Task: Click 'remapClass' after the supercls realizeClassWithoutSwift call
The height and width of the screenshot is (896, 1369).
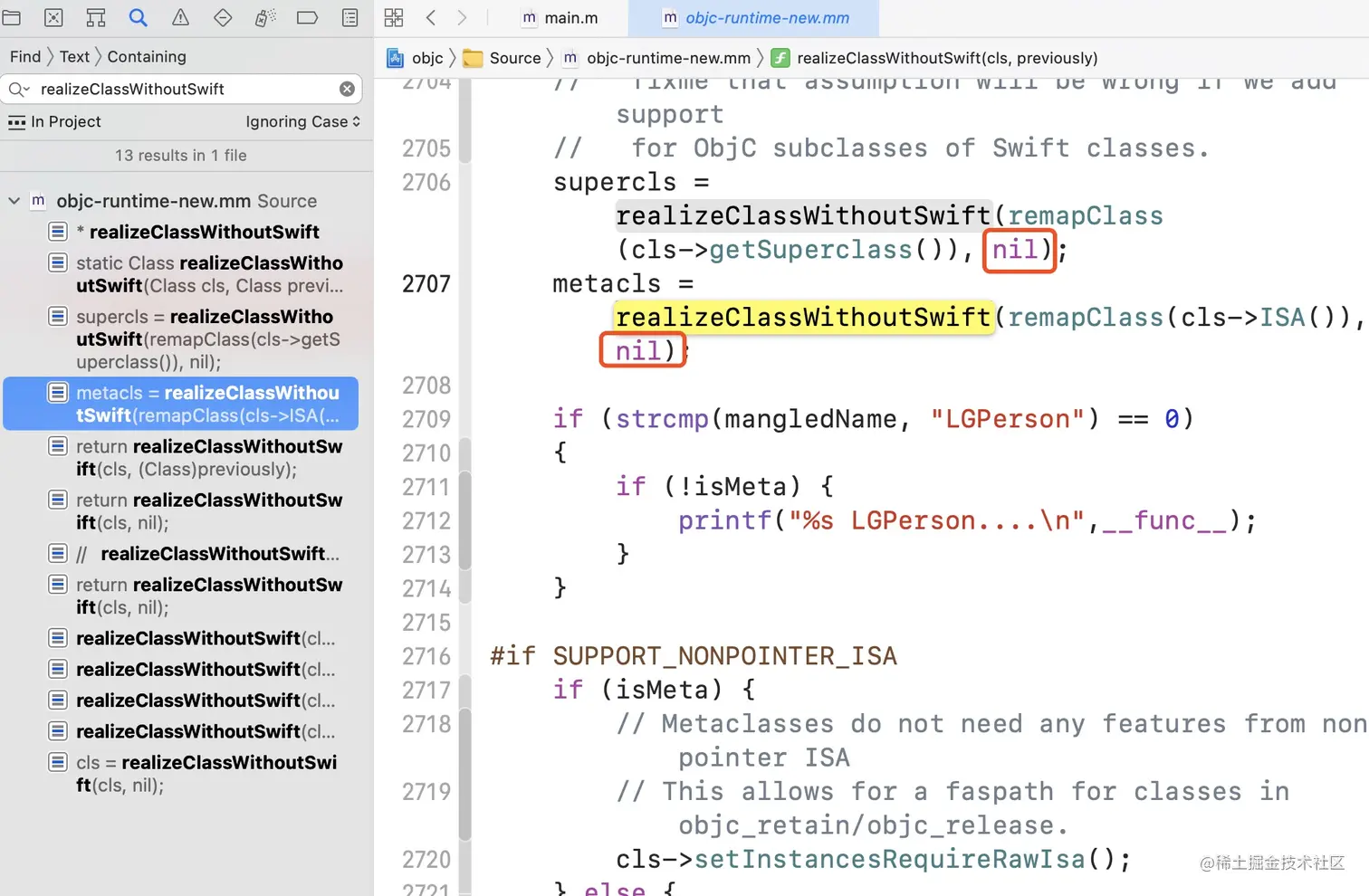Action: point(1086,215)
